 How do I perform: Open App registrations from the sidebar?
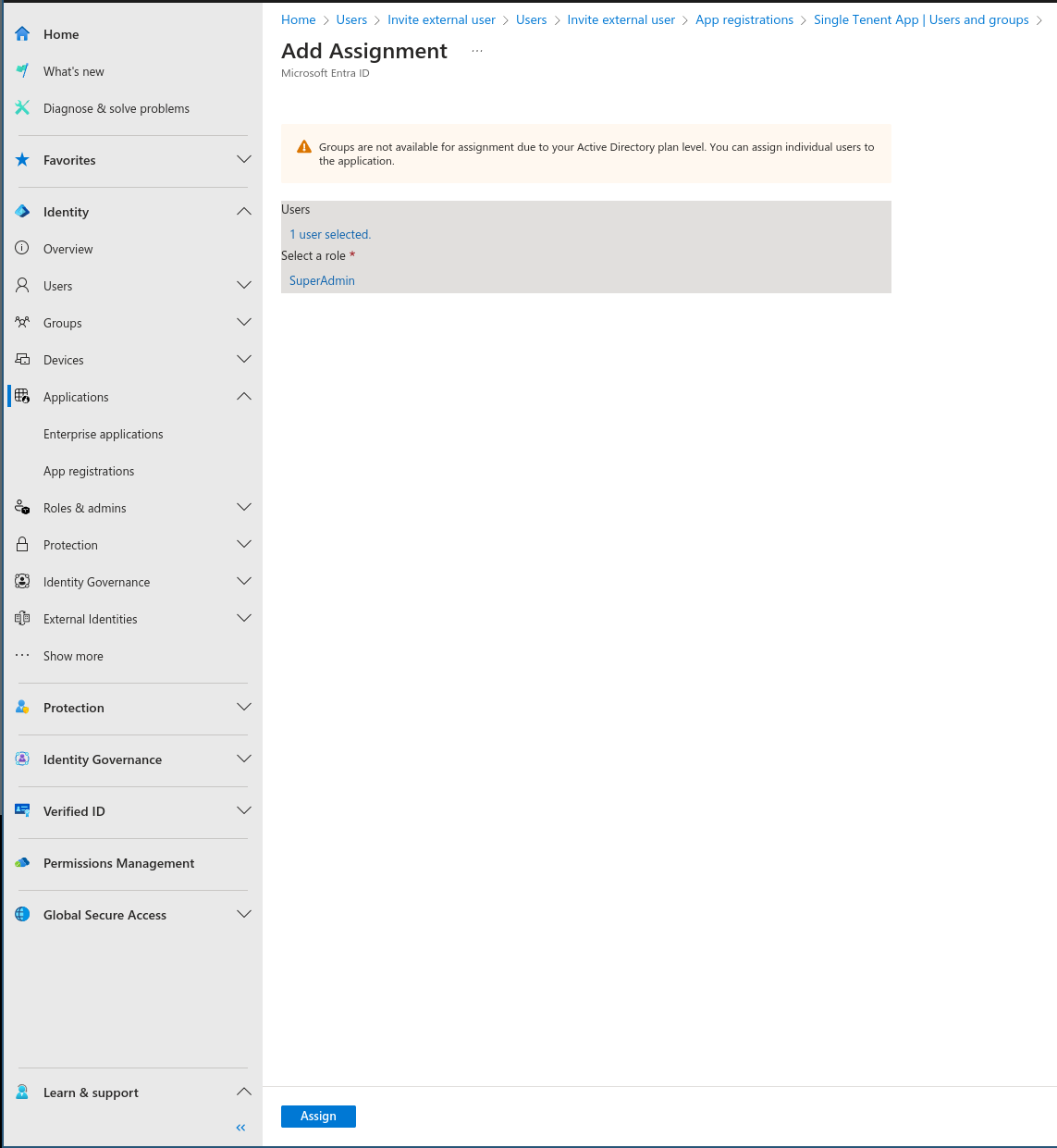click(89, 470)
